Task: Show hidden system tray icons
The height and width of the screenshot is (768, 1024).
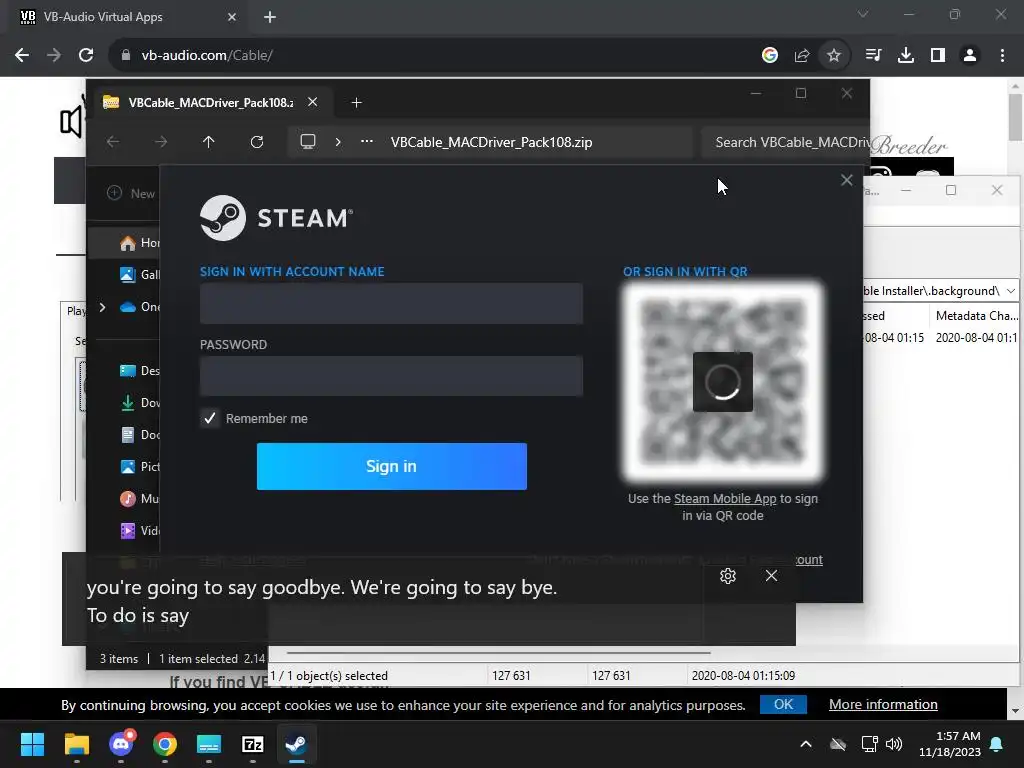Action: pyautogui.click(x=806, y=744)
